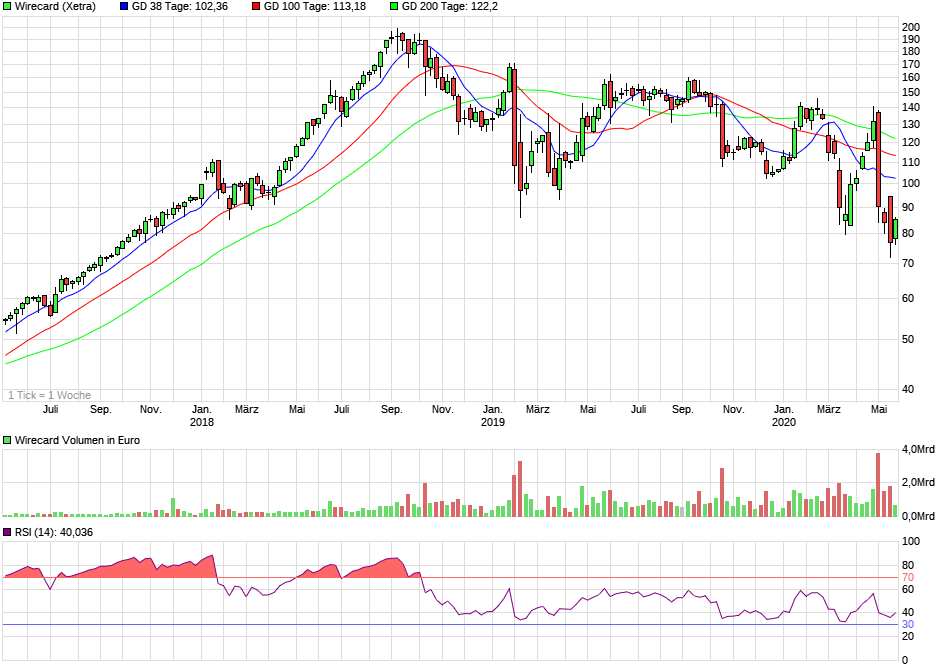
Task: Click the 'Jan.' label above 2018
Action: 201,409
